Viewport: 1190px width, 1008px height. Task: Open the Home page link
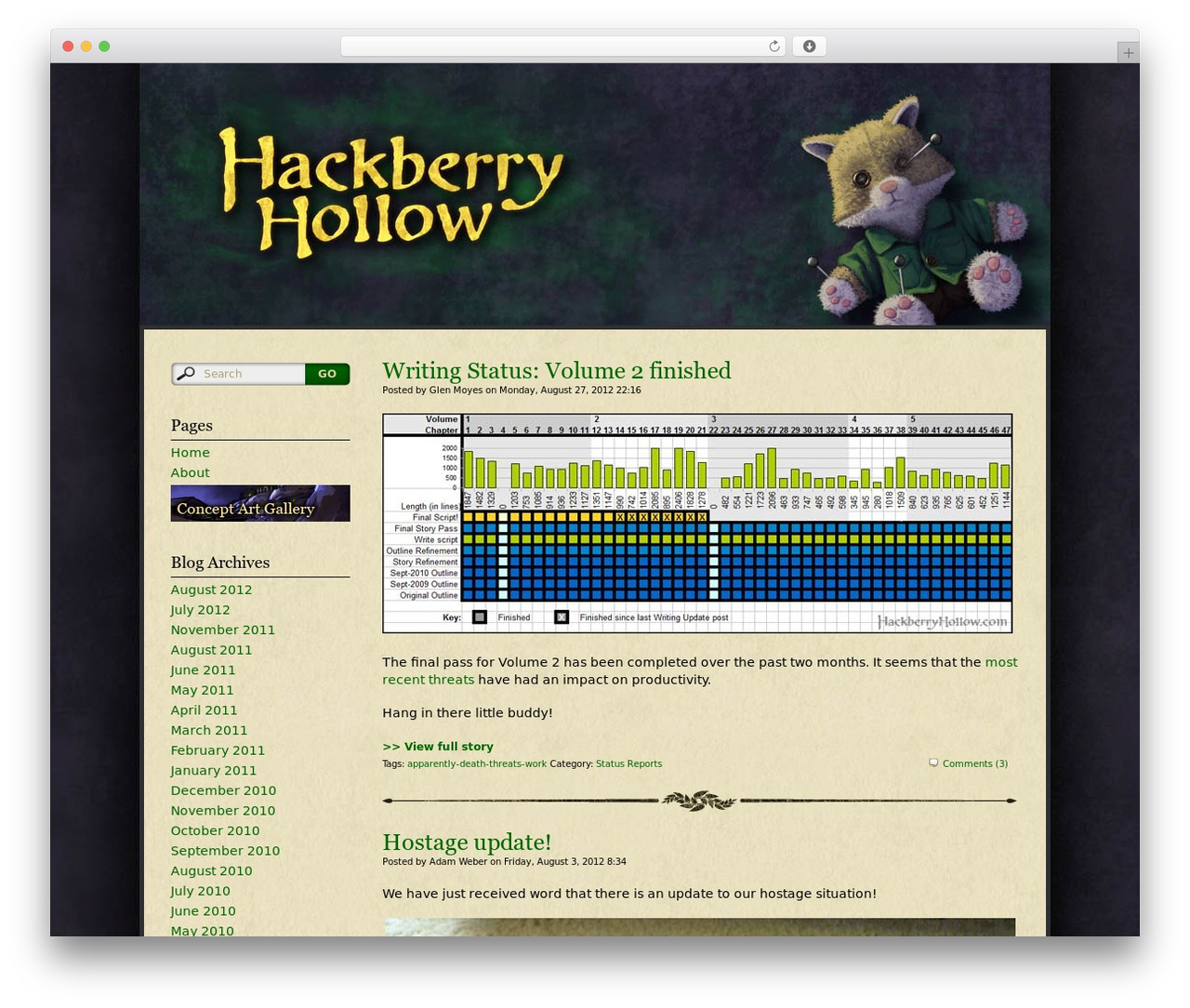point(190,453)
